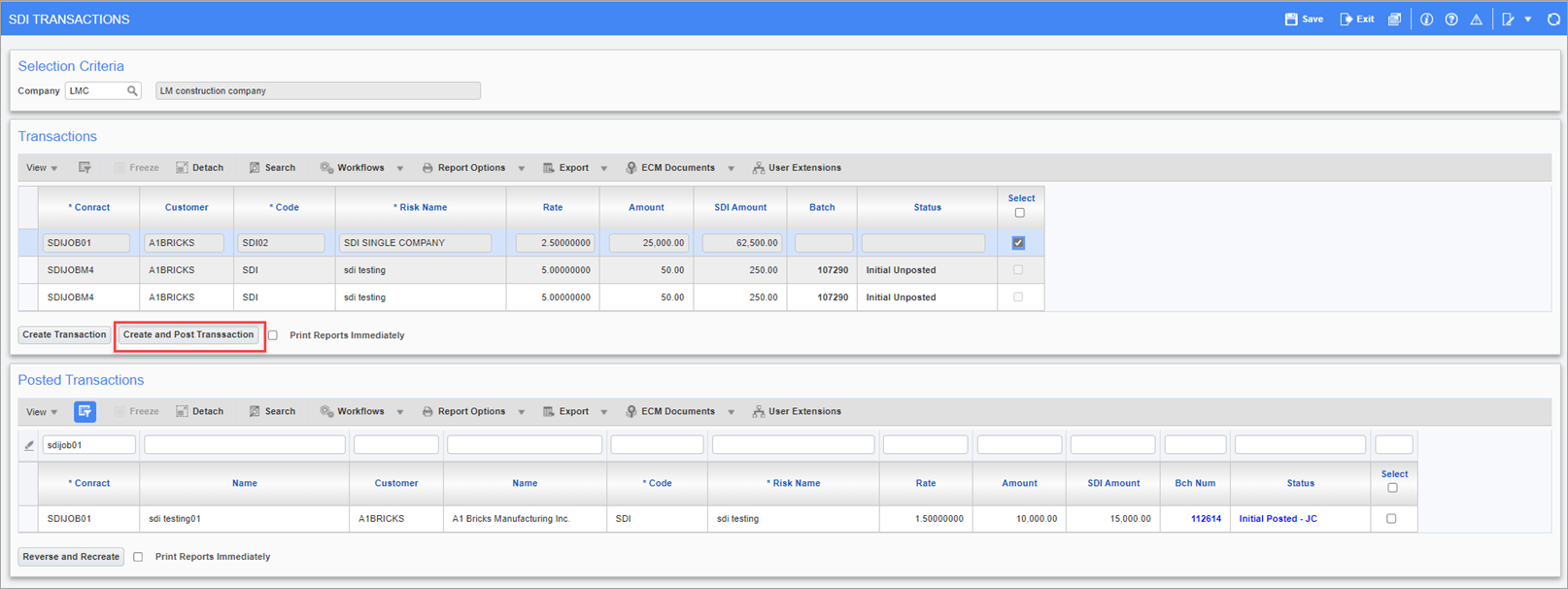This screenshot has height=589, width=1568.
Task: Click Search in Transactions toolbar
Action: tap(272, 168)
